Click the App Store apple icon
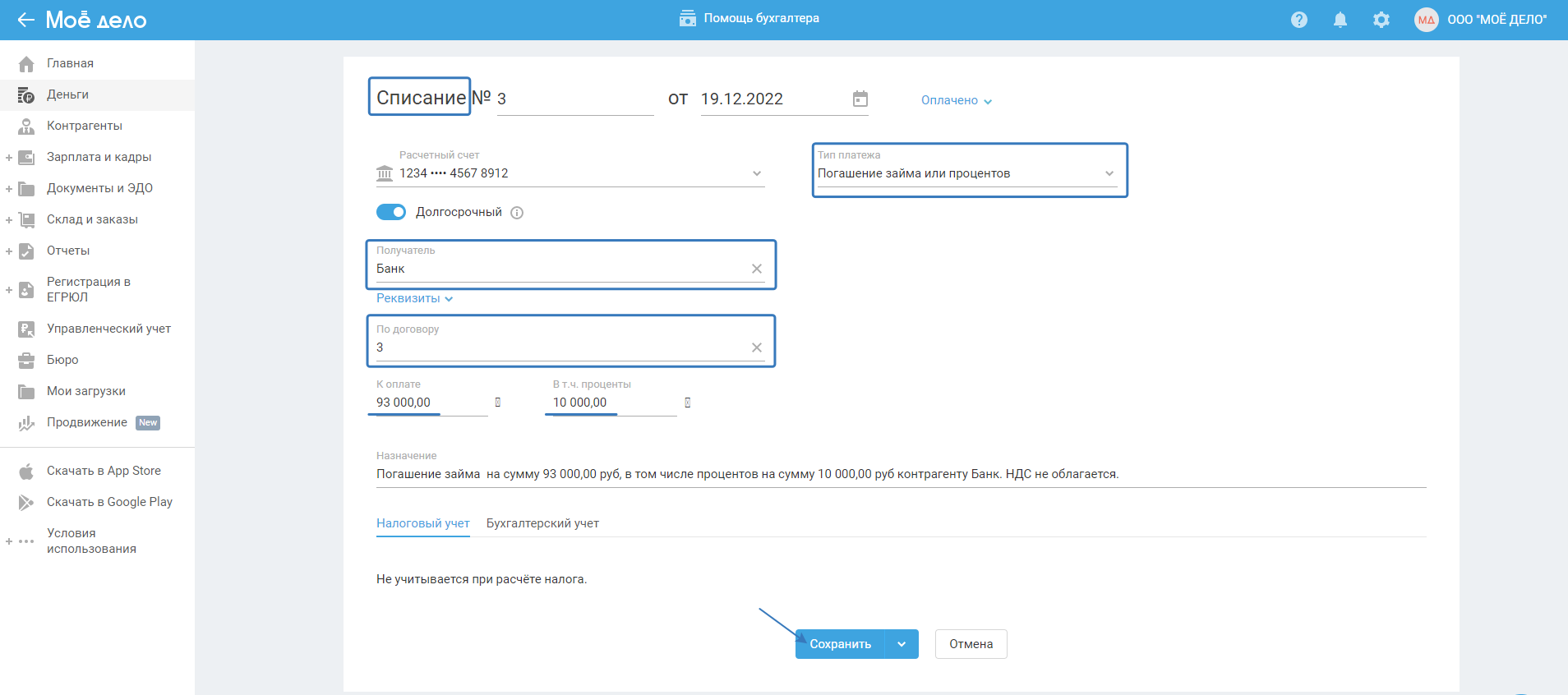 tap(26, 471)
